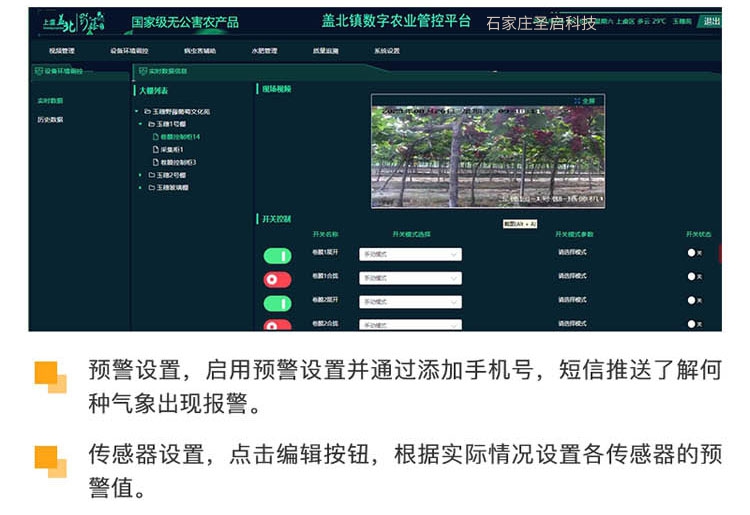Click the 卷膜控制柜3 document icon

coord(154,162)
